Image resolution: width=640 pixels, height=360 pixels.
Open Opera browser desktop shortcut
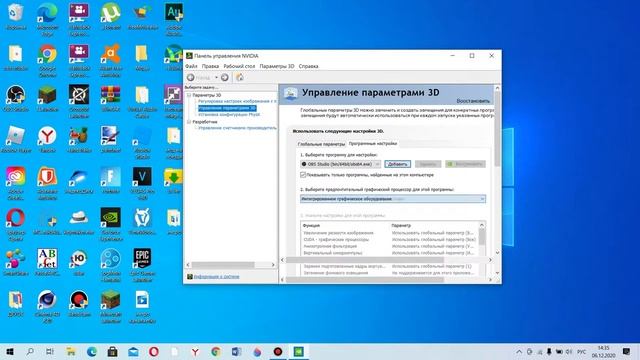[x=16, y=224]
